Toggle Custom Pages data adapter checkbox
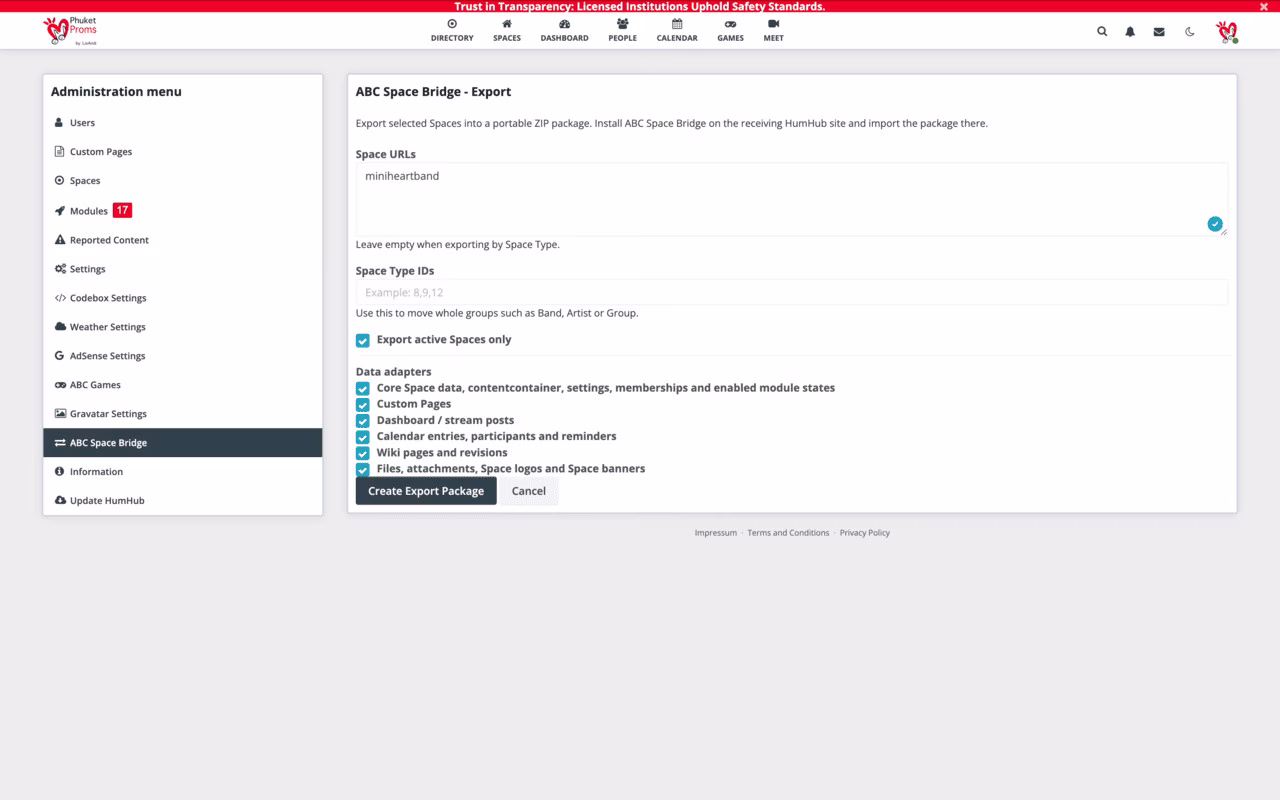This screenshot has width=1280, height=800. click(363, 404)
